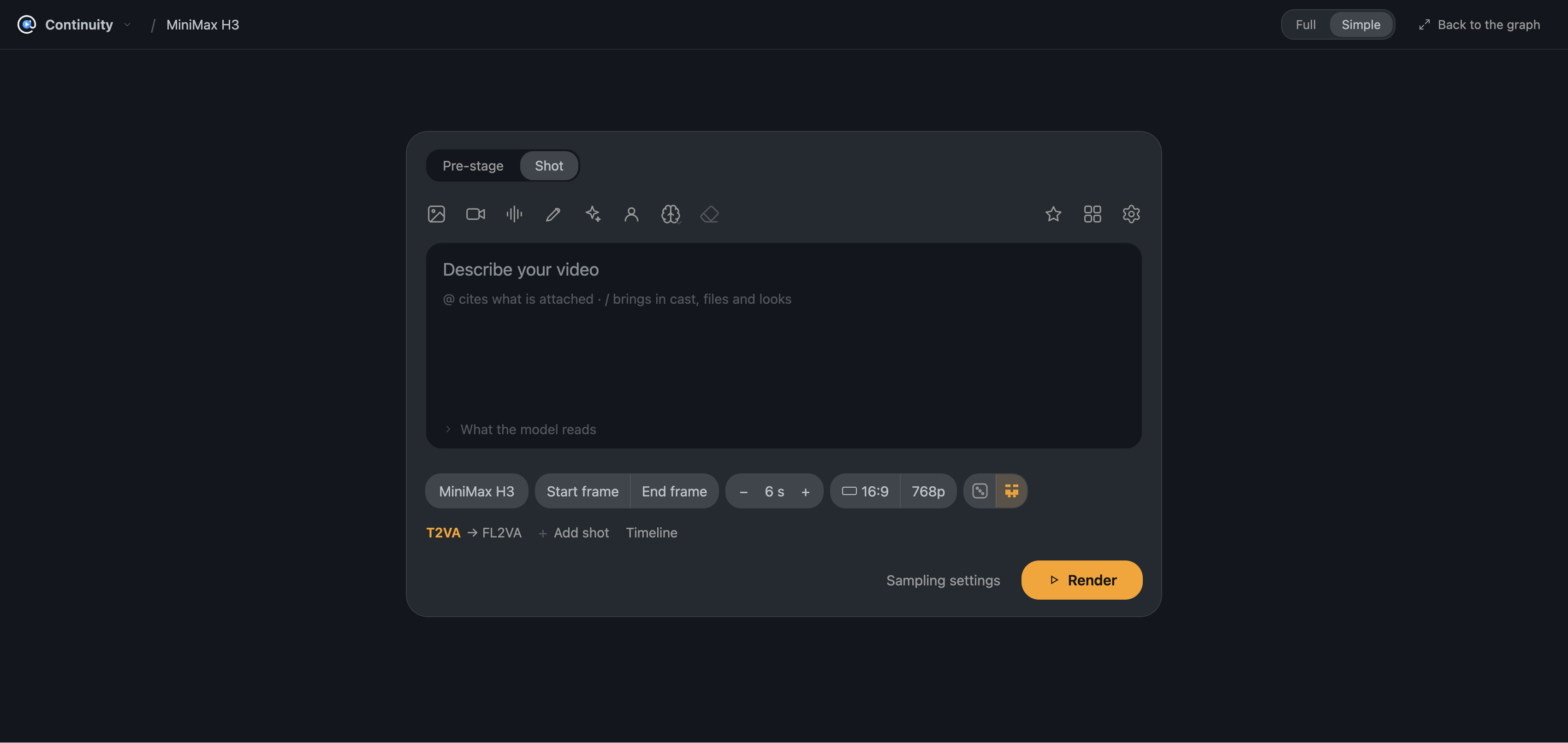Switch to Simple view mode
The width and height of the screenshot is (1568, 743).
[1361, 24]
